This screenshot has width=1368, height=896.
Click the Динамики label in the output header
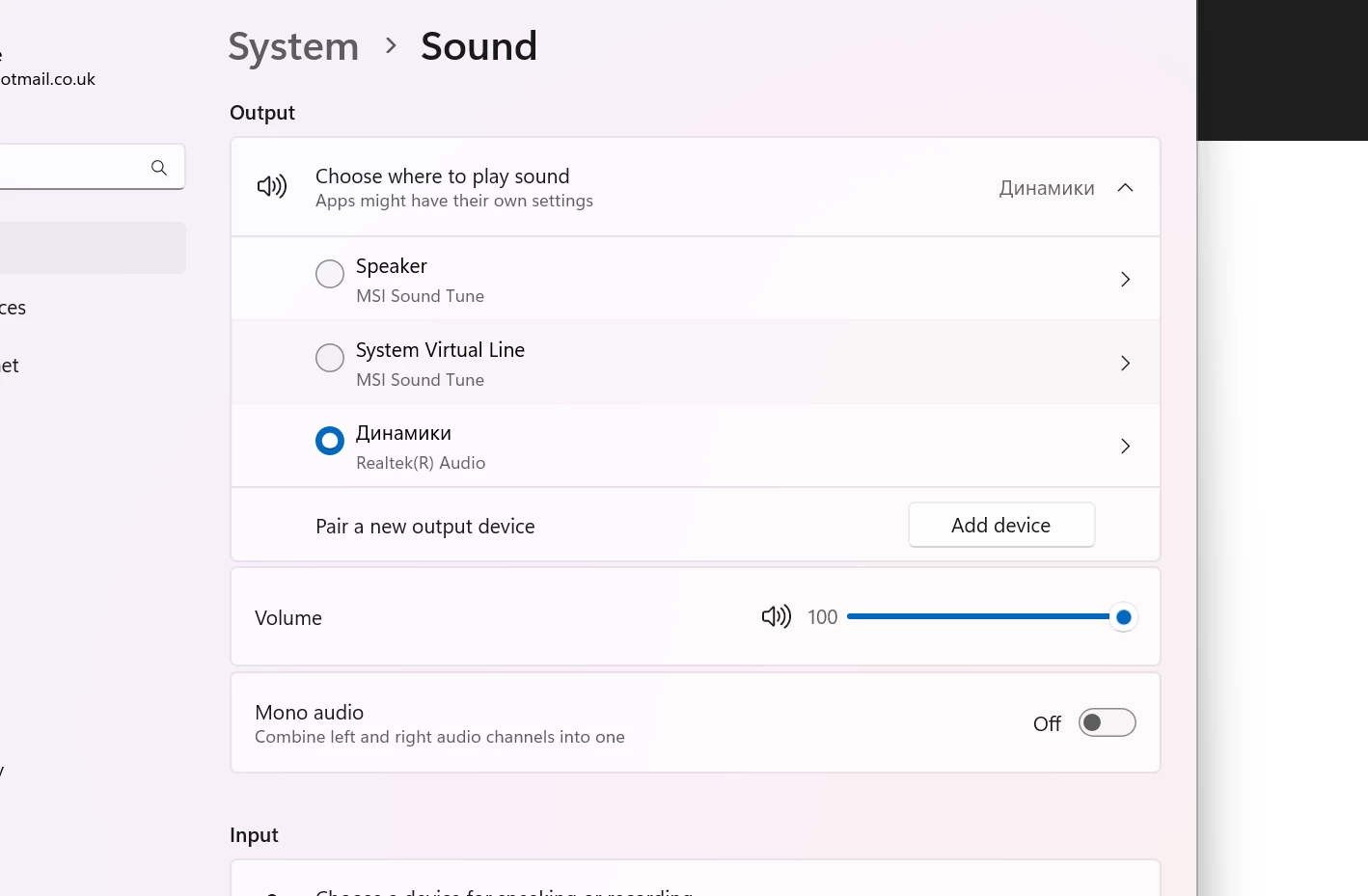click(1047, 188)
